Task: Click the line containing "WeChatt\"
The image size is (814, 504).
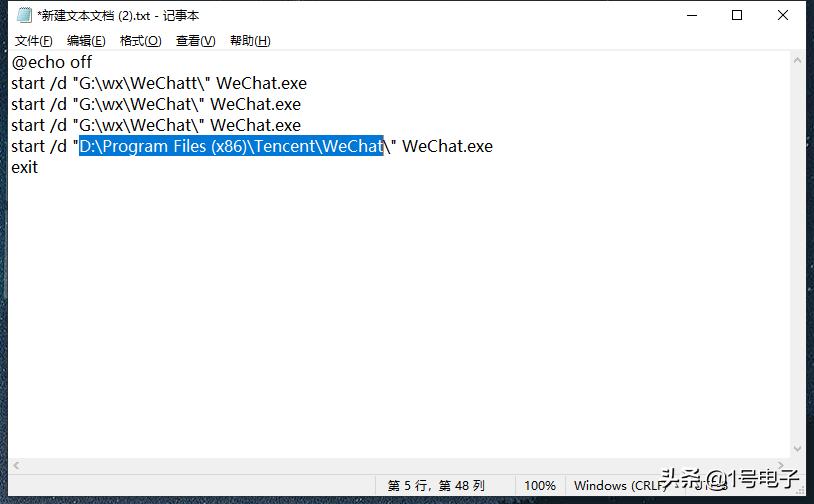Action: 159,83
